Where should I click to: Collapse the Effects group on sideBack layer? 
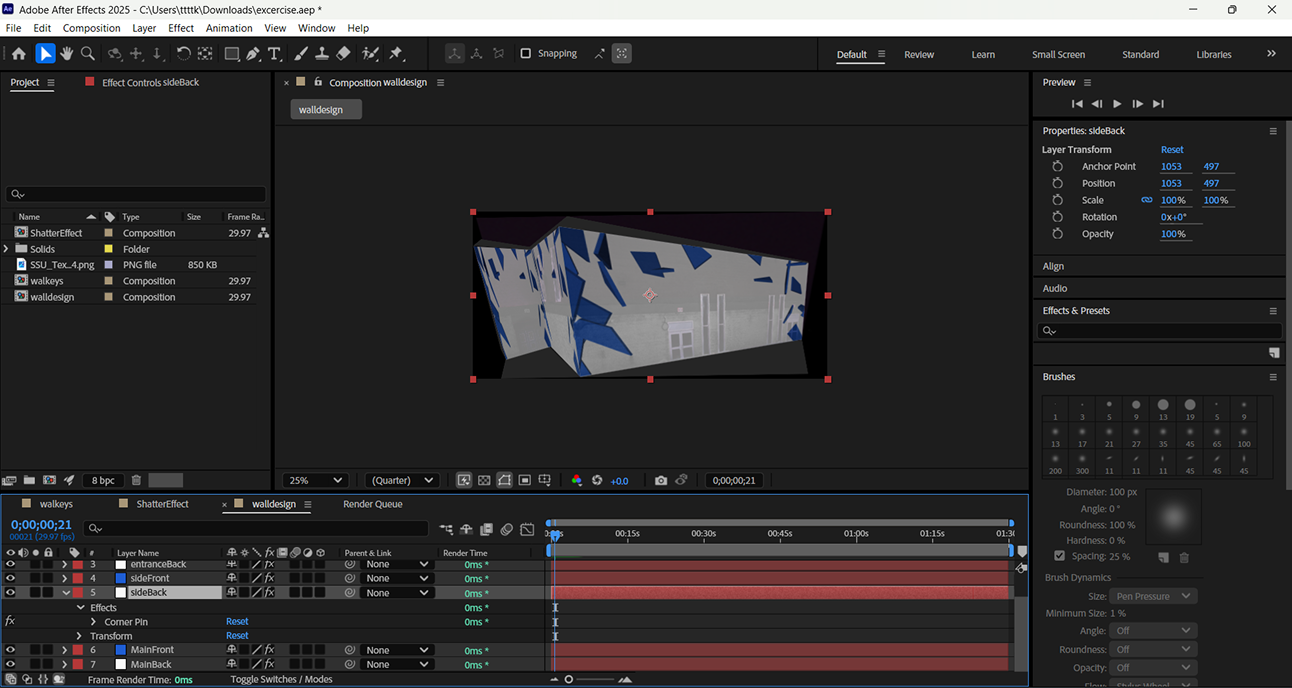point(82,607)
